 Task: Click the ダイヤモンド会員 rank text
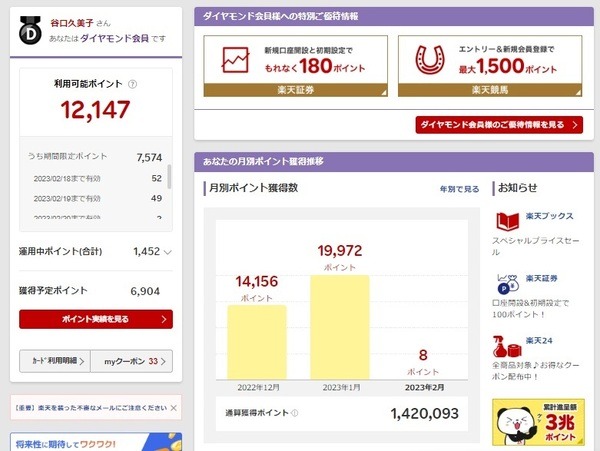point(114,38)
